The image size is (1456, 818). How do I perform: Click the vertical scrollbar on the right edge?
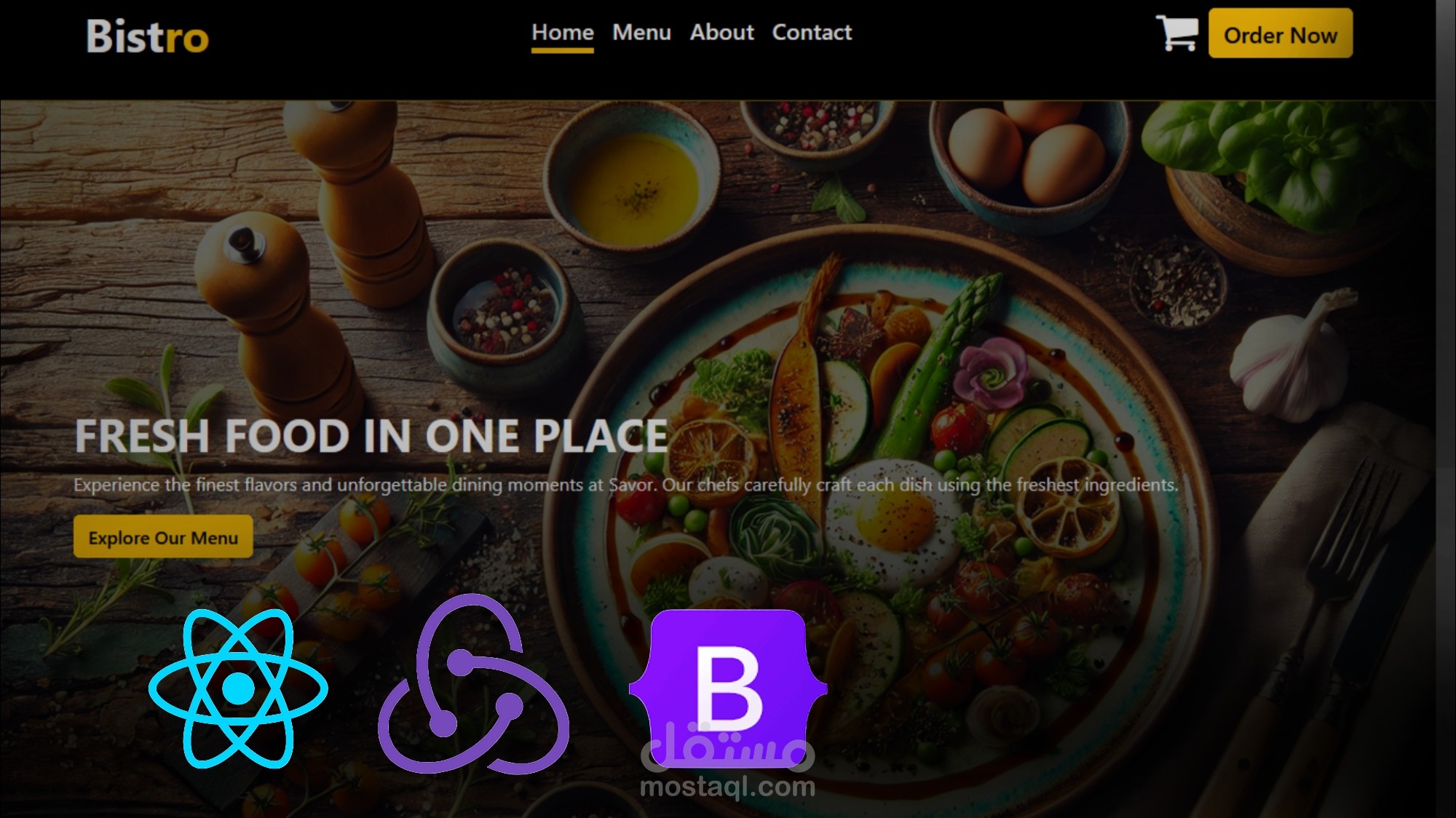click(x=1446, y=409)
